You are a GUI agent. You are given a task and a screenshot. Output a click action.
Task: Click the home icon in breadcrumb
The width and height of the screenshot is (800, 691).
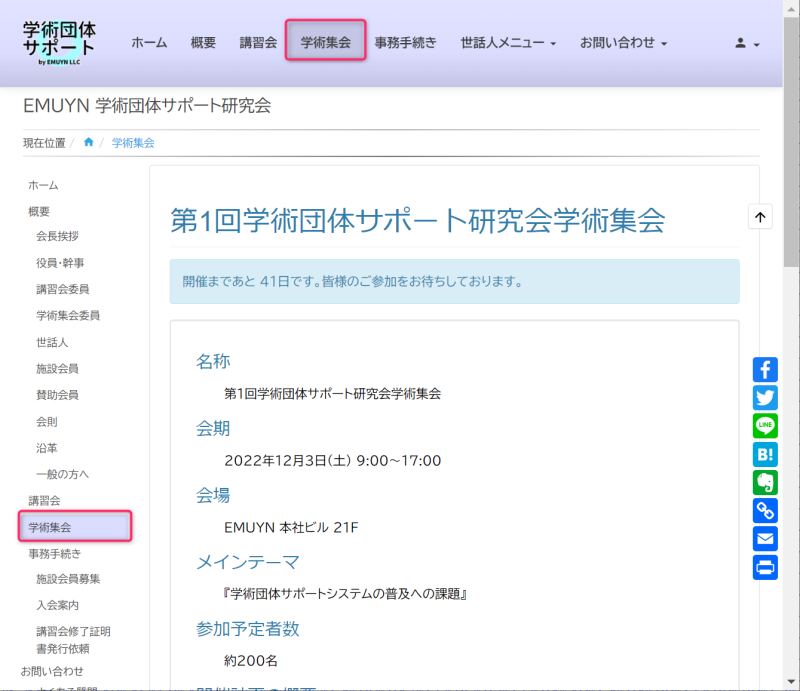pos(89,143)
